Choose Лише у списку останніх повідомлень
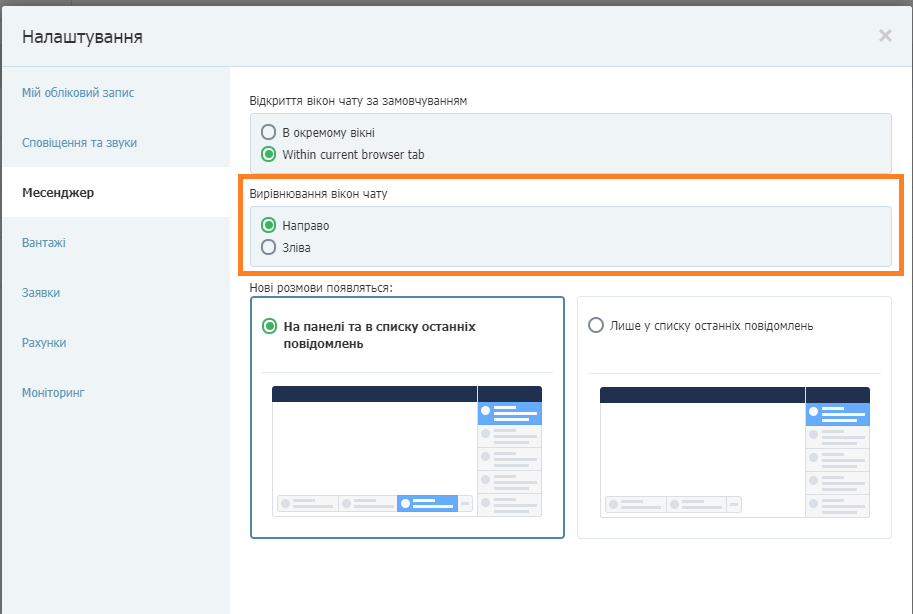The width and height of the screenshot is (913, 614). pos(596,325)
